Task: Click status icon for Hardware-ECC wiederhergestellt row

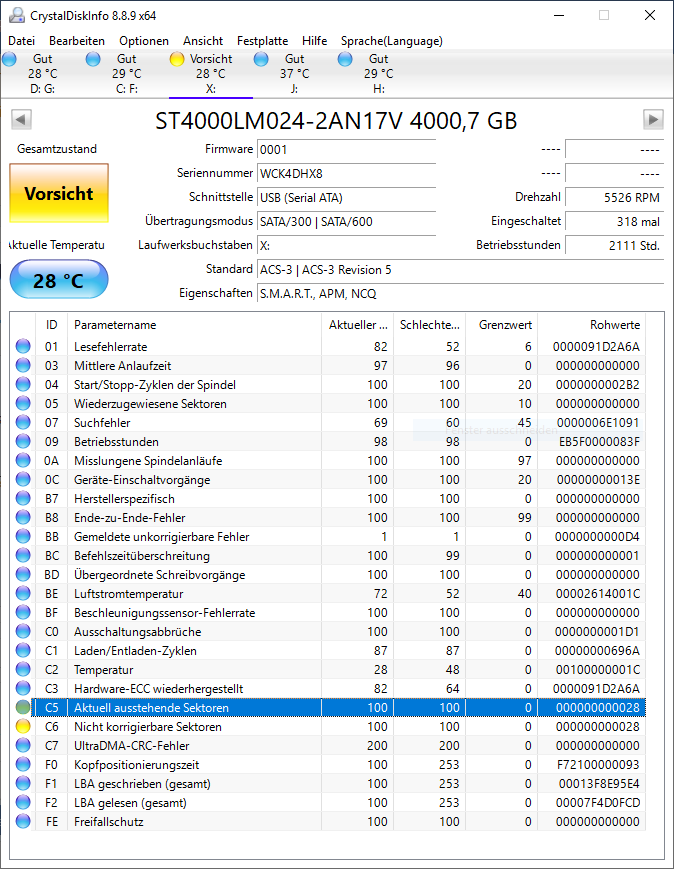Action: click(x=23, y=688)
